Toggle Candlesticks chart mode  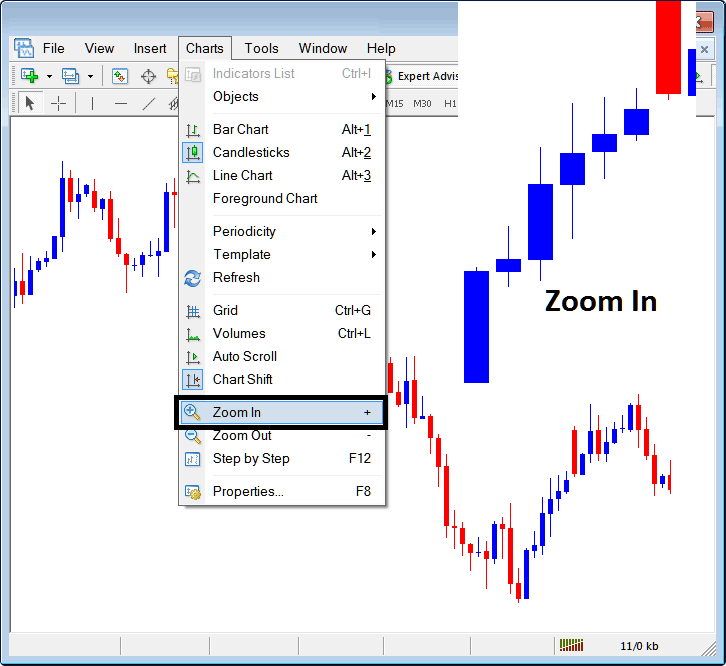[x=282, y=152]
